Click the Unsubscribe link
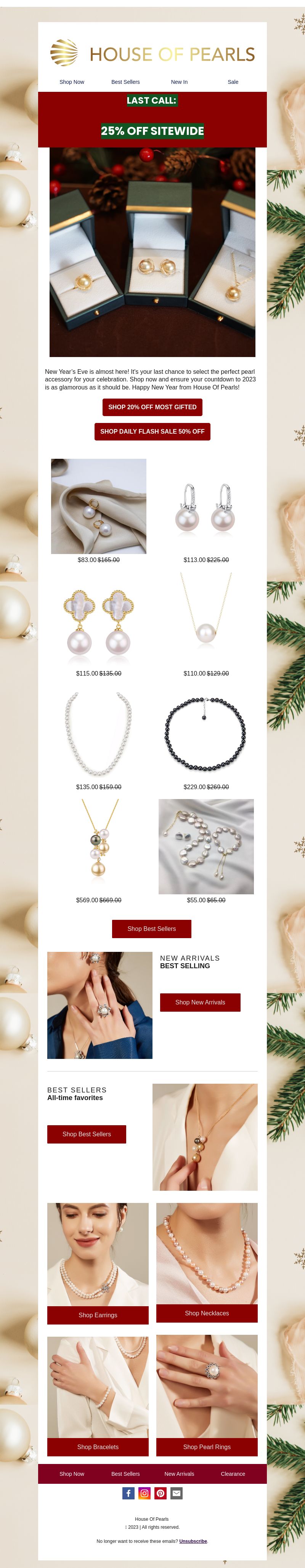Viewport: 305px width, 1568px height. click(193, 1542)
